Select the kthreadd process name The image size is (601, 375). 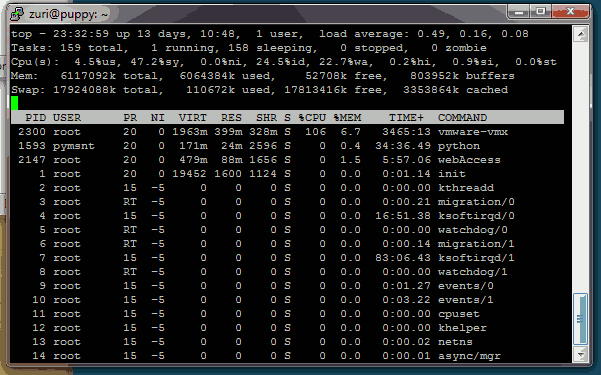pos(466,188)
